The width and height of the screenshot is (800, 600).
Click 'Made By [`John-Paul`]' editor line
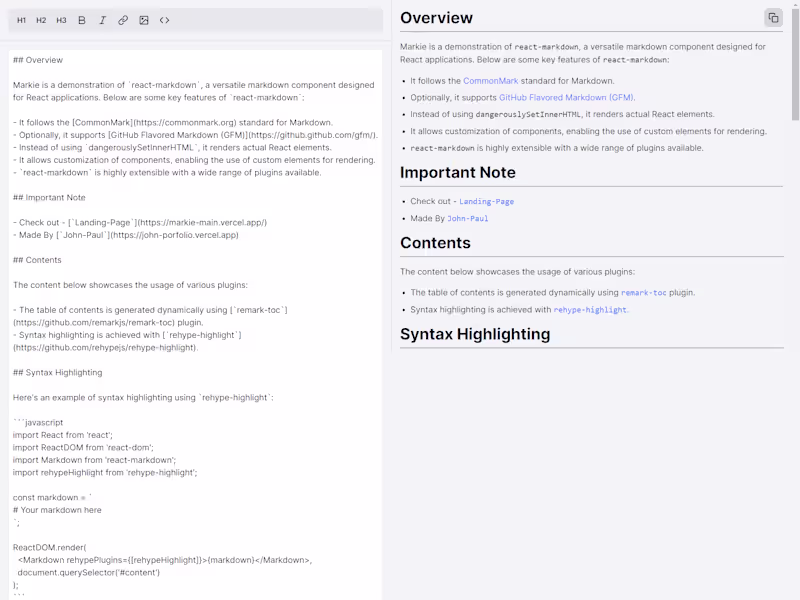(x=126, y=235)
